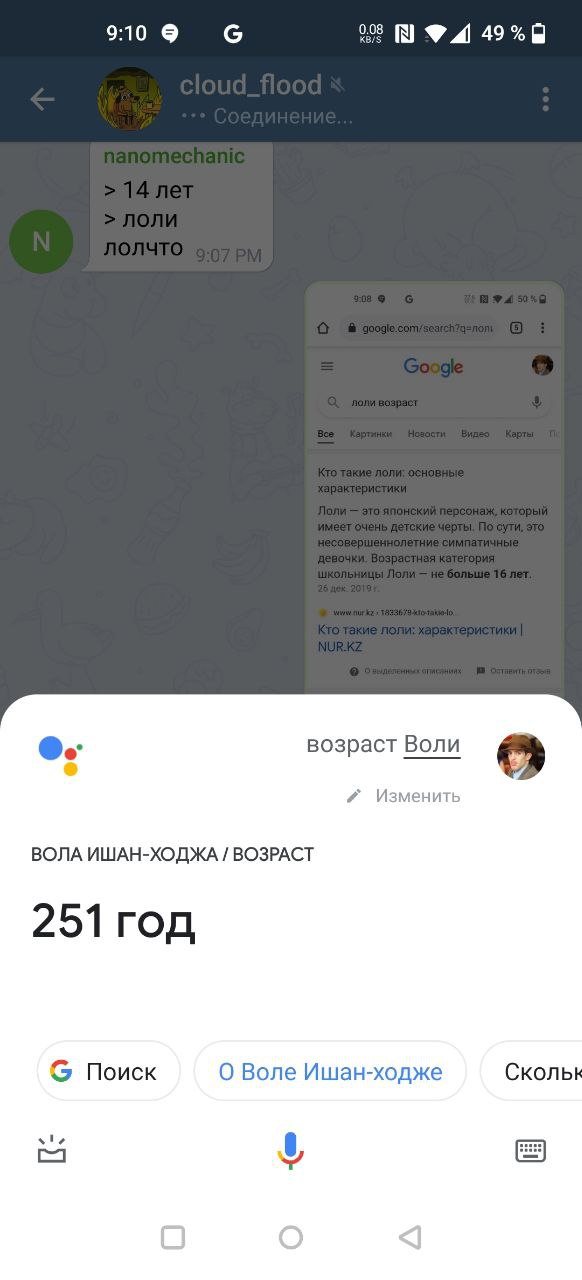This screenshot has width=582, height=1280.
Task: Choose О Воле Ишан-ходже chip
Action: pyautogui.click(x=330, y=1071)
